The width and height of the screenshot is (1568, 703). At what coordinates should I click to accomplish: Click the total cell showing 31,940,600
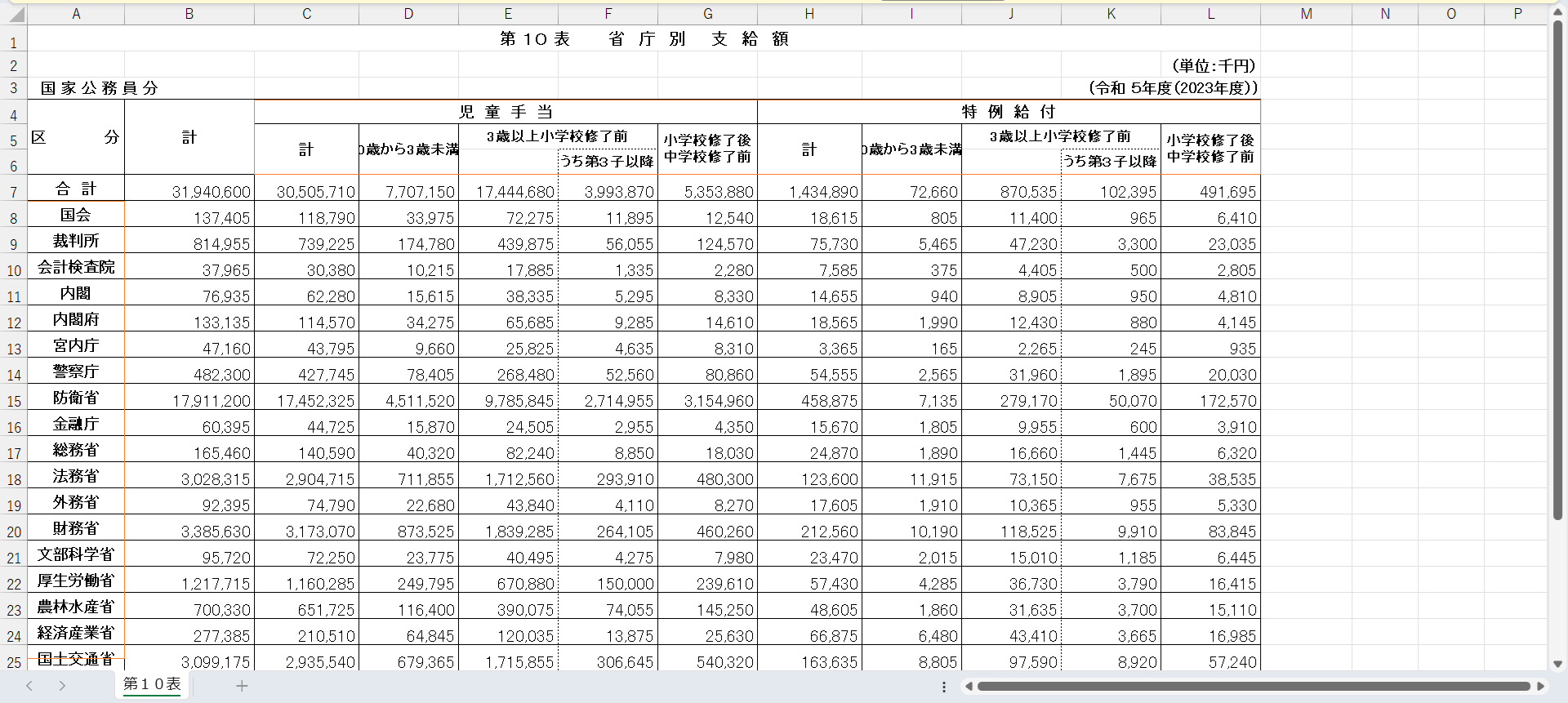[x=189, y=191]
